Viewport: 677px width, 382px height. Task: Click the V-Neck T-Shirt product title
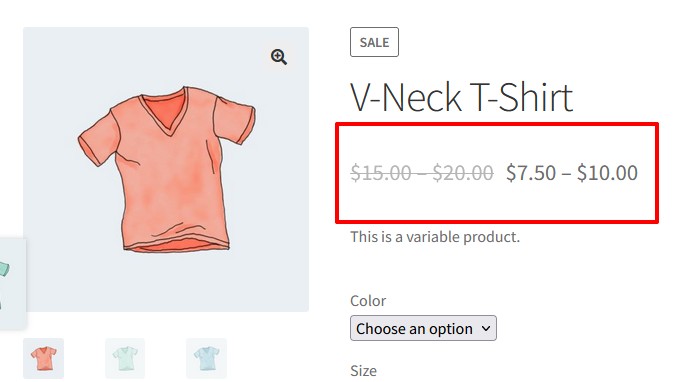461,97
